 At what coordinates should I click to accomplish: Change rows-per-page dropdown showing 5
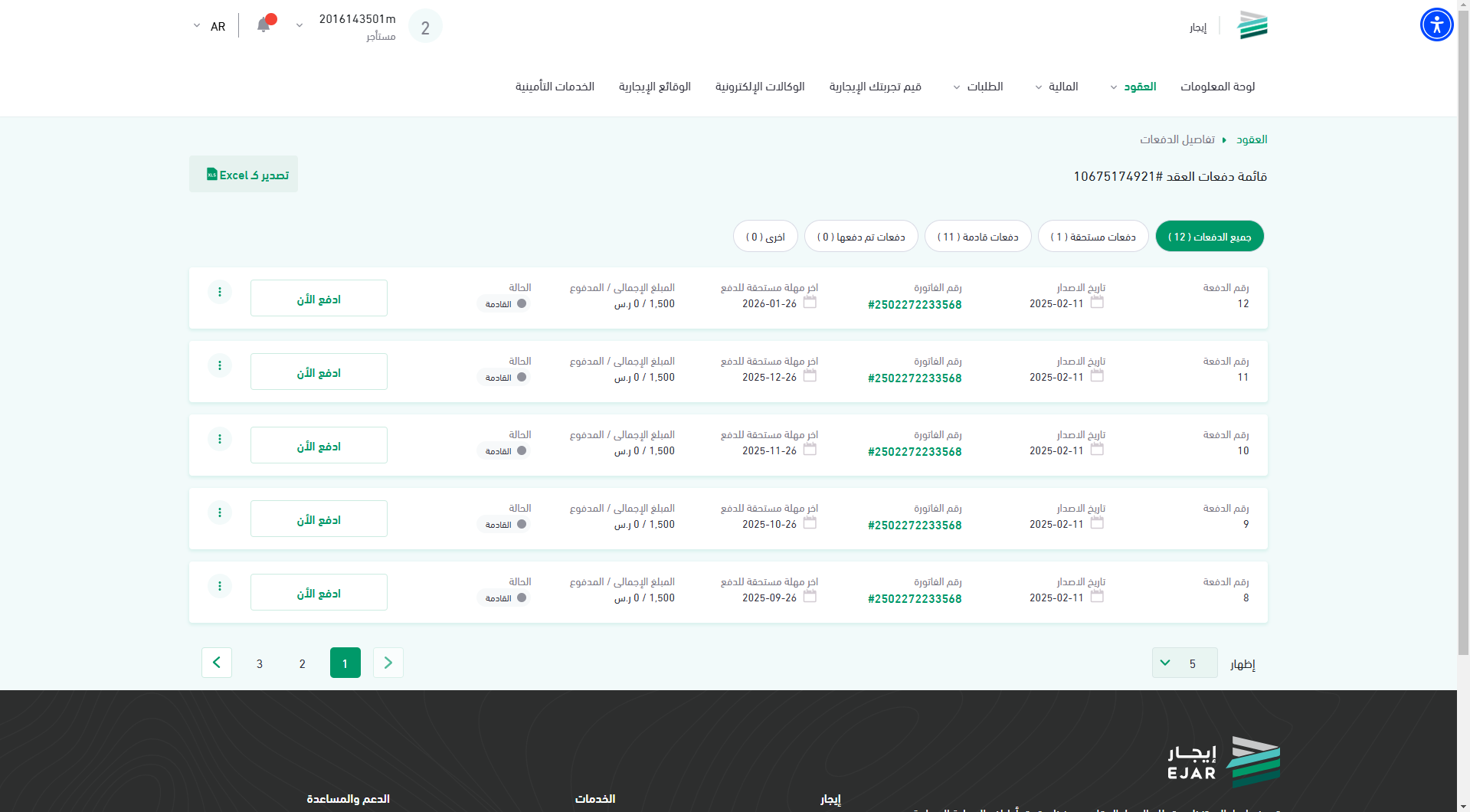pyautogui.click(x=1184, y=663)
